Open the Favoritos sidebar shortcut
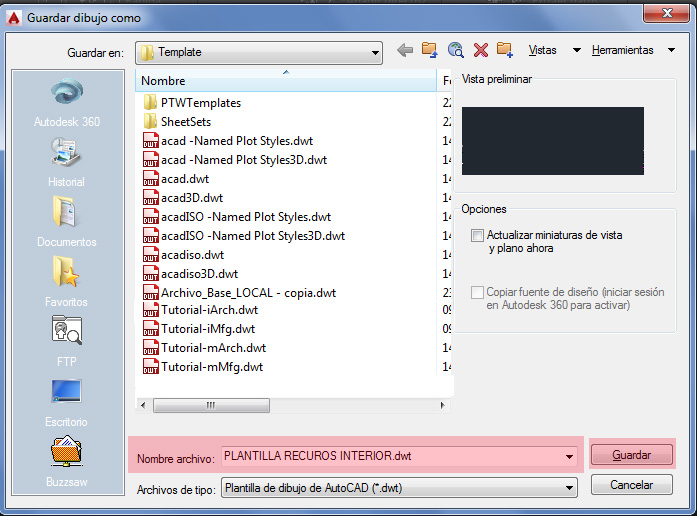The width and height of the screenshot is (697, 516). tap(66, 282)
